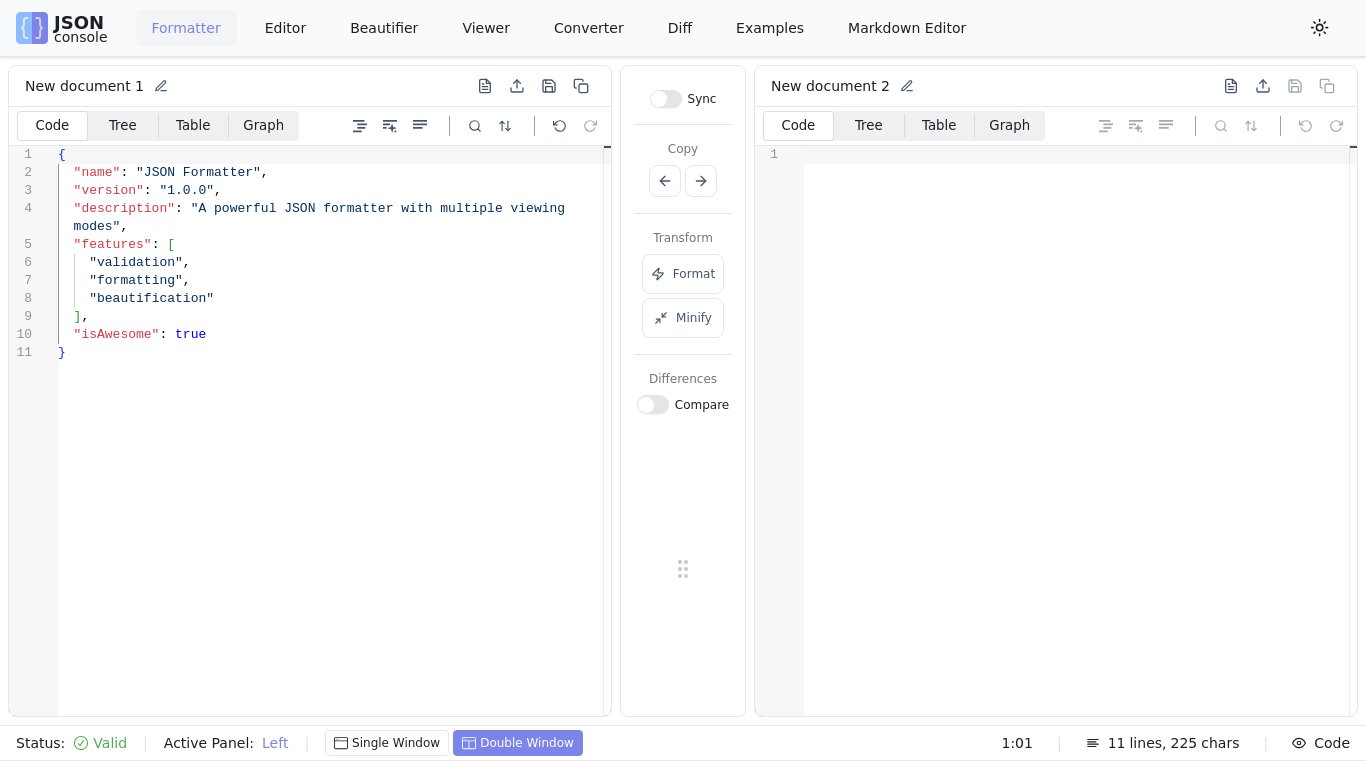Switch to Single Window layout
This screenshot has width=1366, height=768.
[x=387, y=743]
